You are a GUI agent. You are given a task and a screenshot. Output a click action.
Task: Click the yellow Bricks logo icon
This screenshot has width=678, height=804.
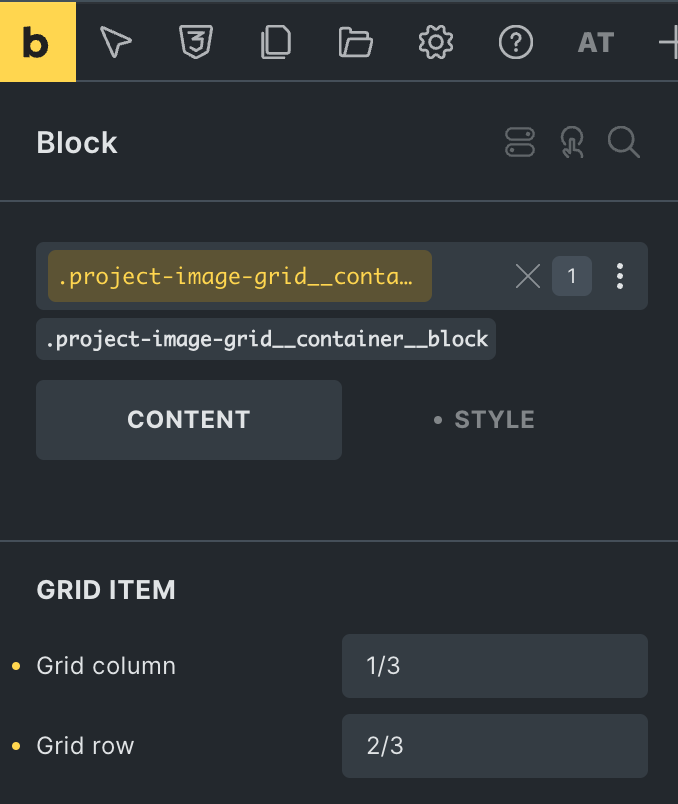click(37, 42)
